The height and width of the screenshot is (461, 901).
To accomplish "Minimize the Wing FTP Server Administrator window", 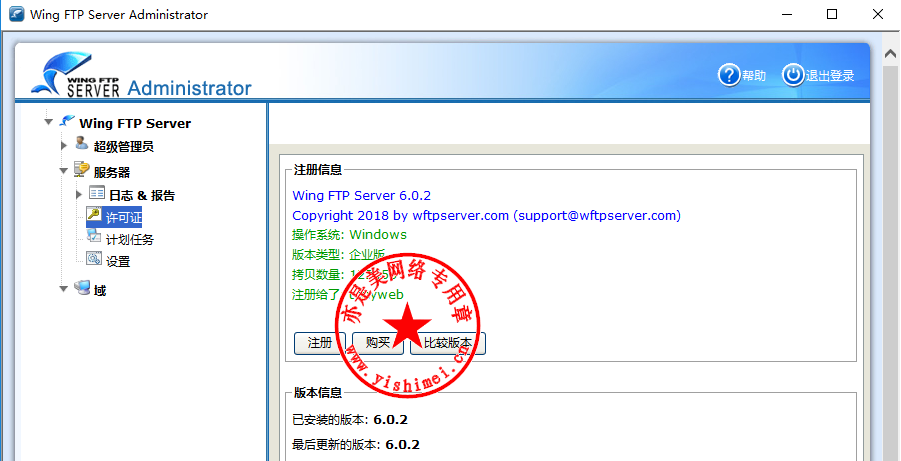I will coord(787,14).
